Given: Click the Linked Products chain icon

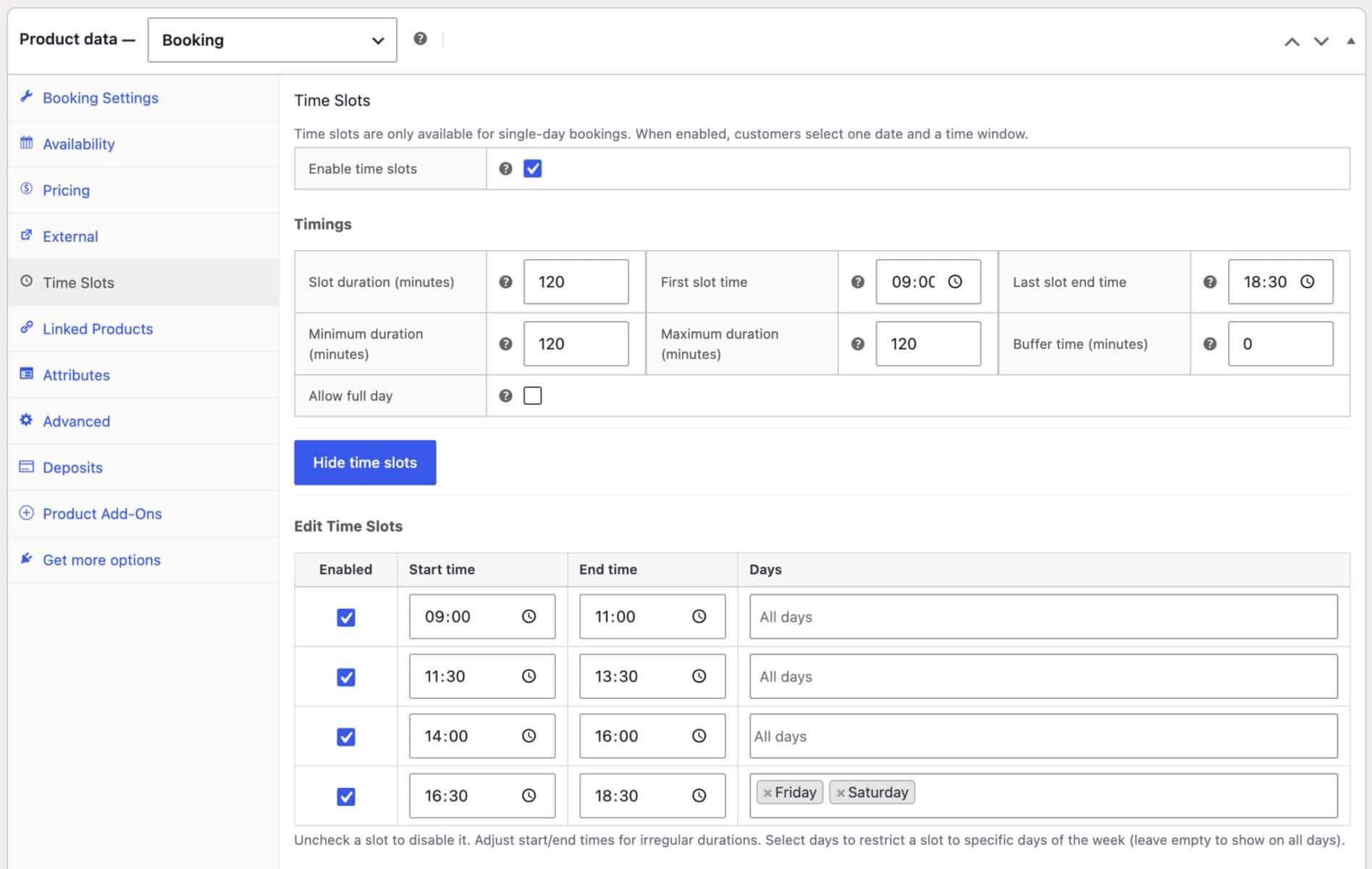Looking at the screenshot, I should [27, 327].
